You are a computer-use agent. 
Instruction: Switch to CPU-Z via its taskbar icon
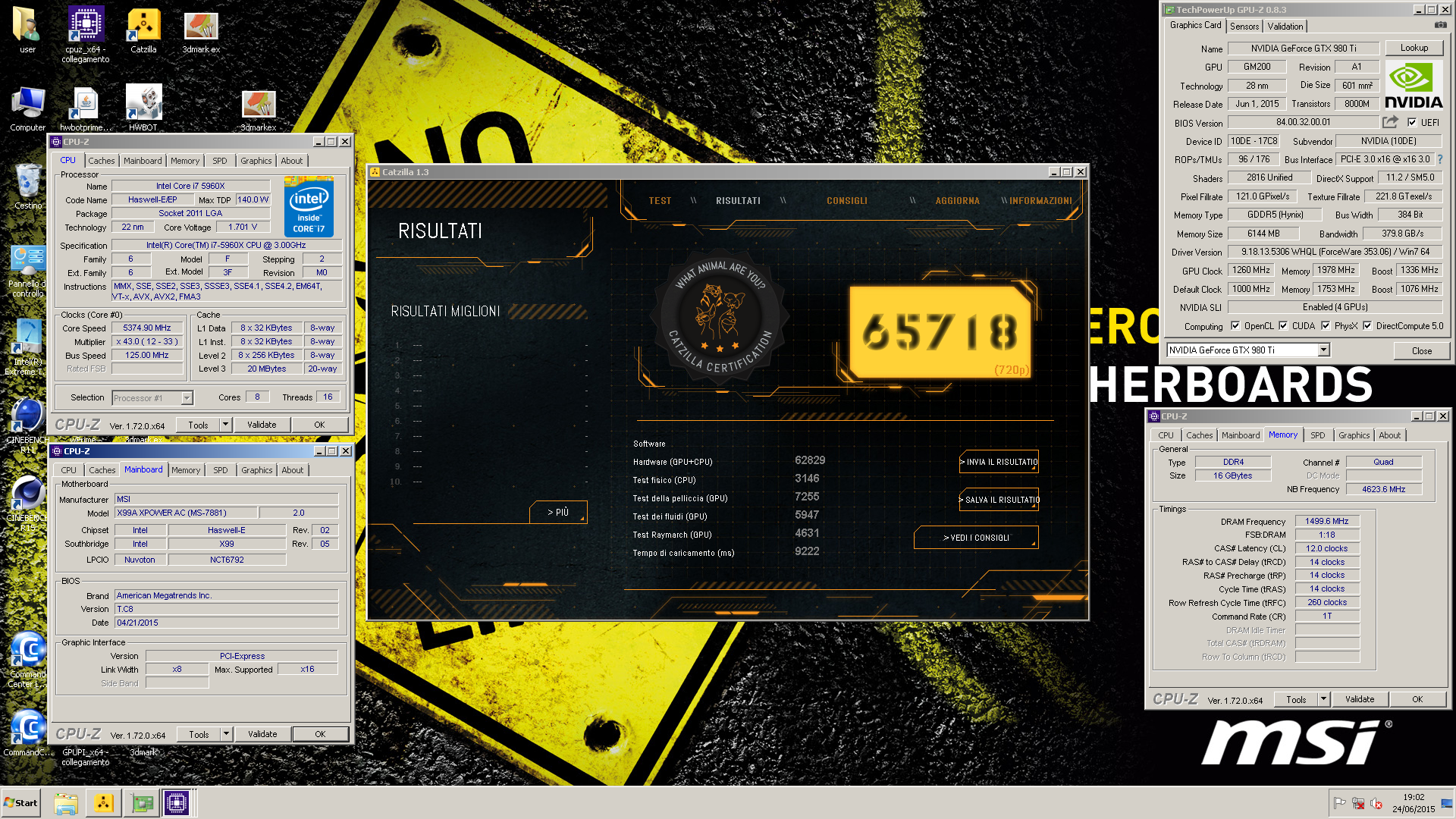[177, 803]
